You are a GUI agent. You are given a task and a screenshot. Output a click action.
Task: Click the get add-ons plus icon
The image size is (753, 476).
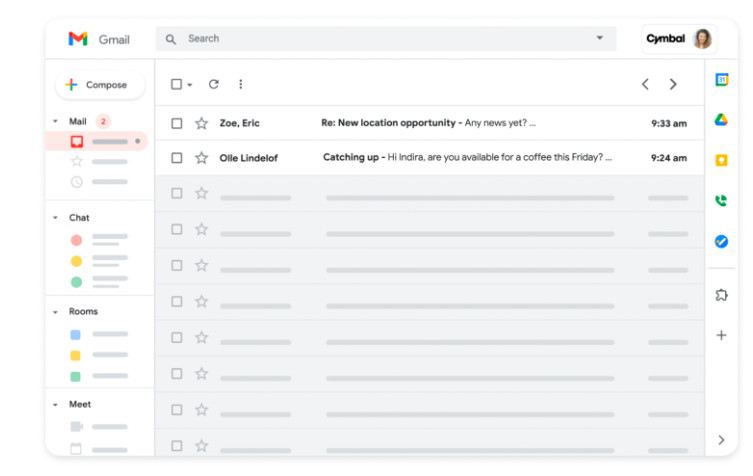[x=721, y=335]
